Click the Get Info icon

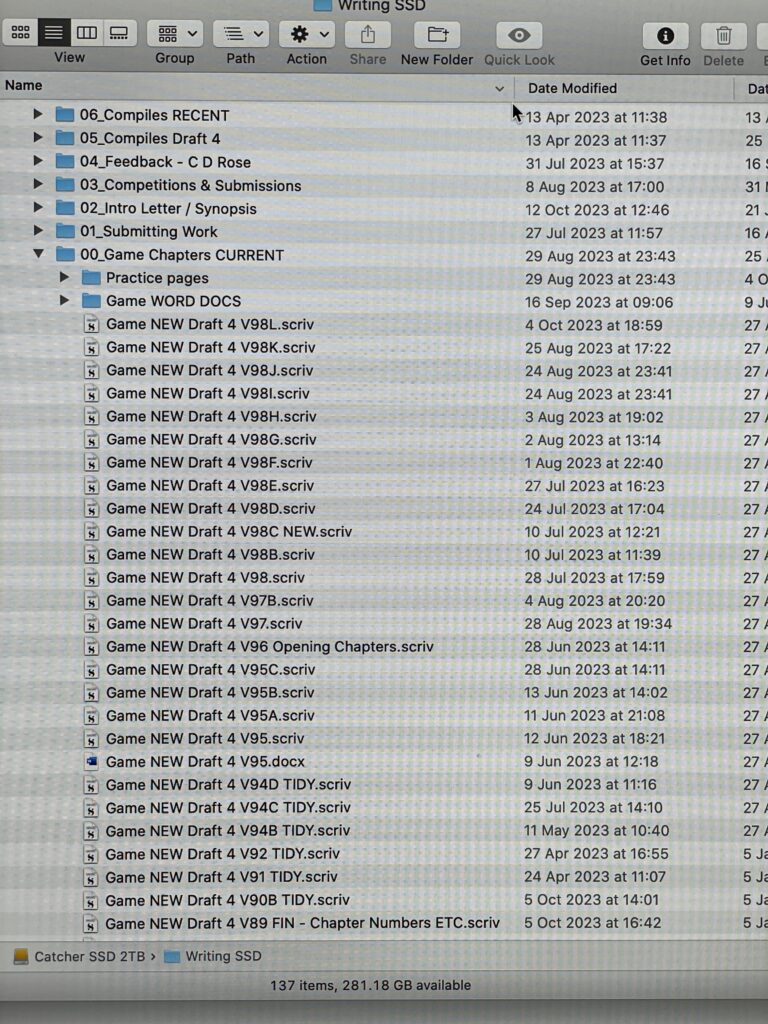665,36
